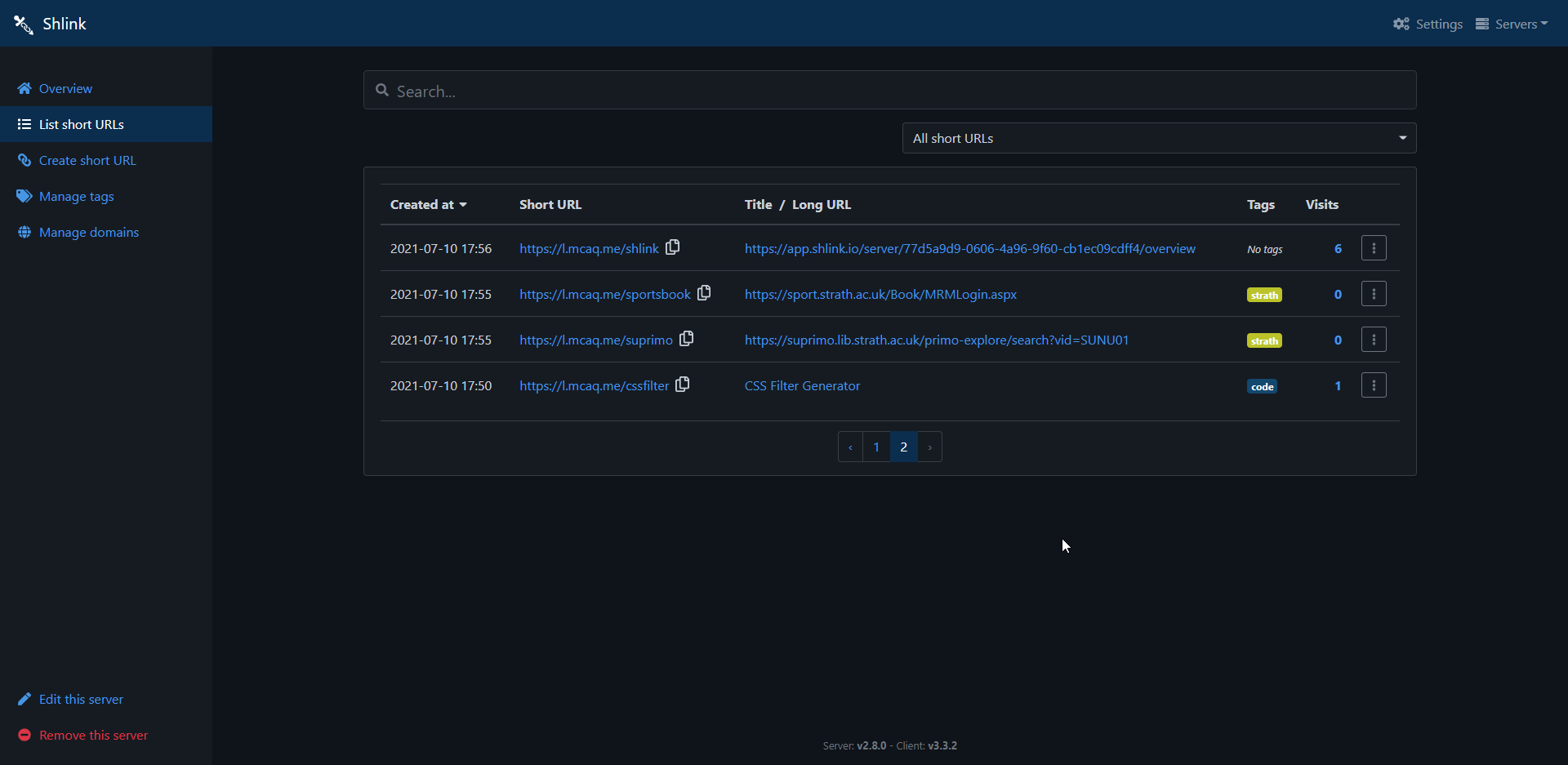Viewport: 1568px width, 765px height.
Task: Open three-dot menu for sportsbook row
Action: point(1373,294)
